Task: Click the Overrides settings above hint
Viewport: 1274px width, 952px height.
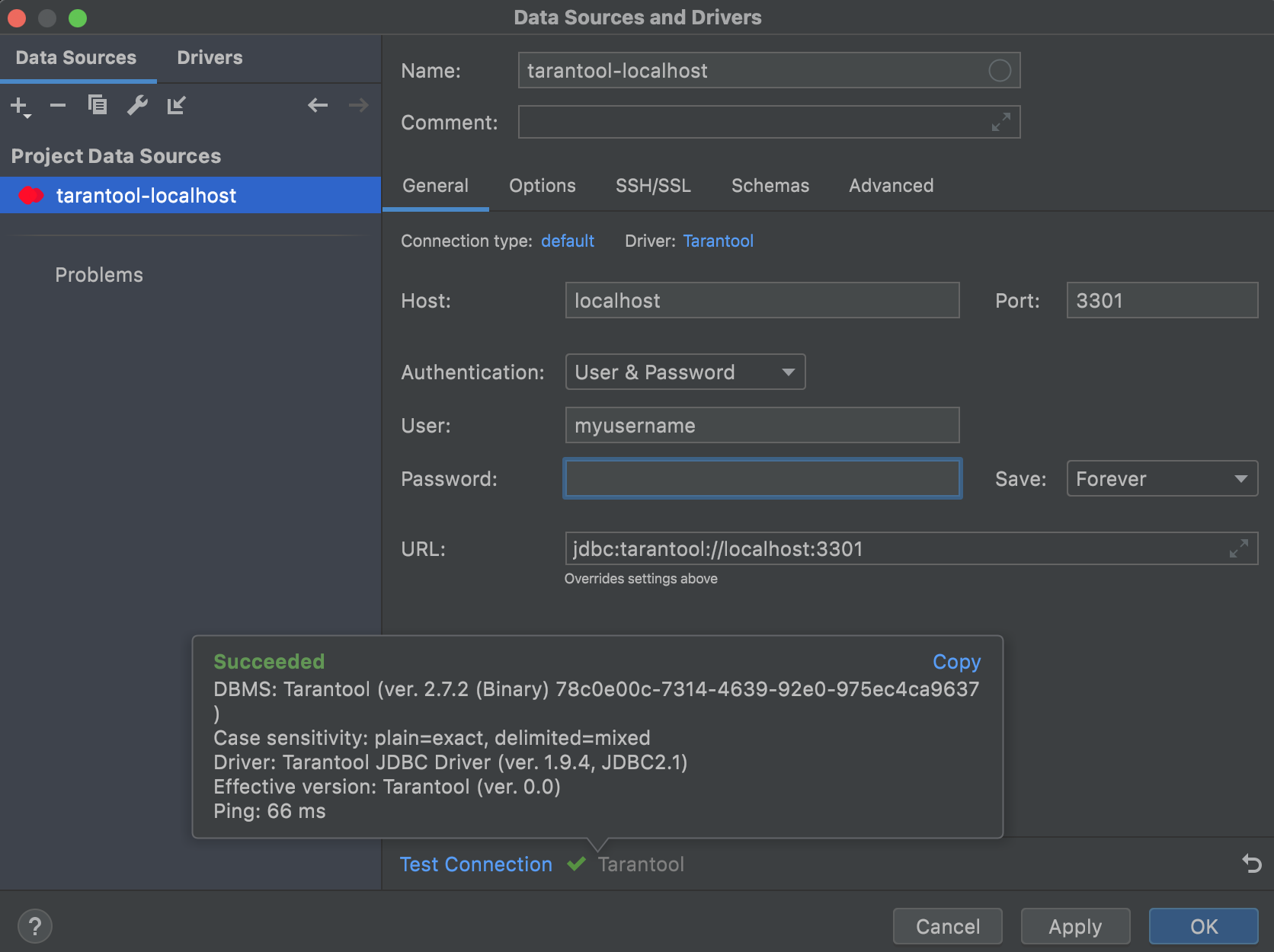Action: pos(641,579)
